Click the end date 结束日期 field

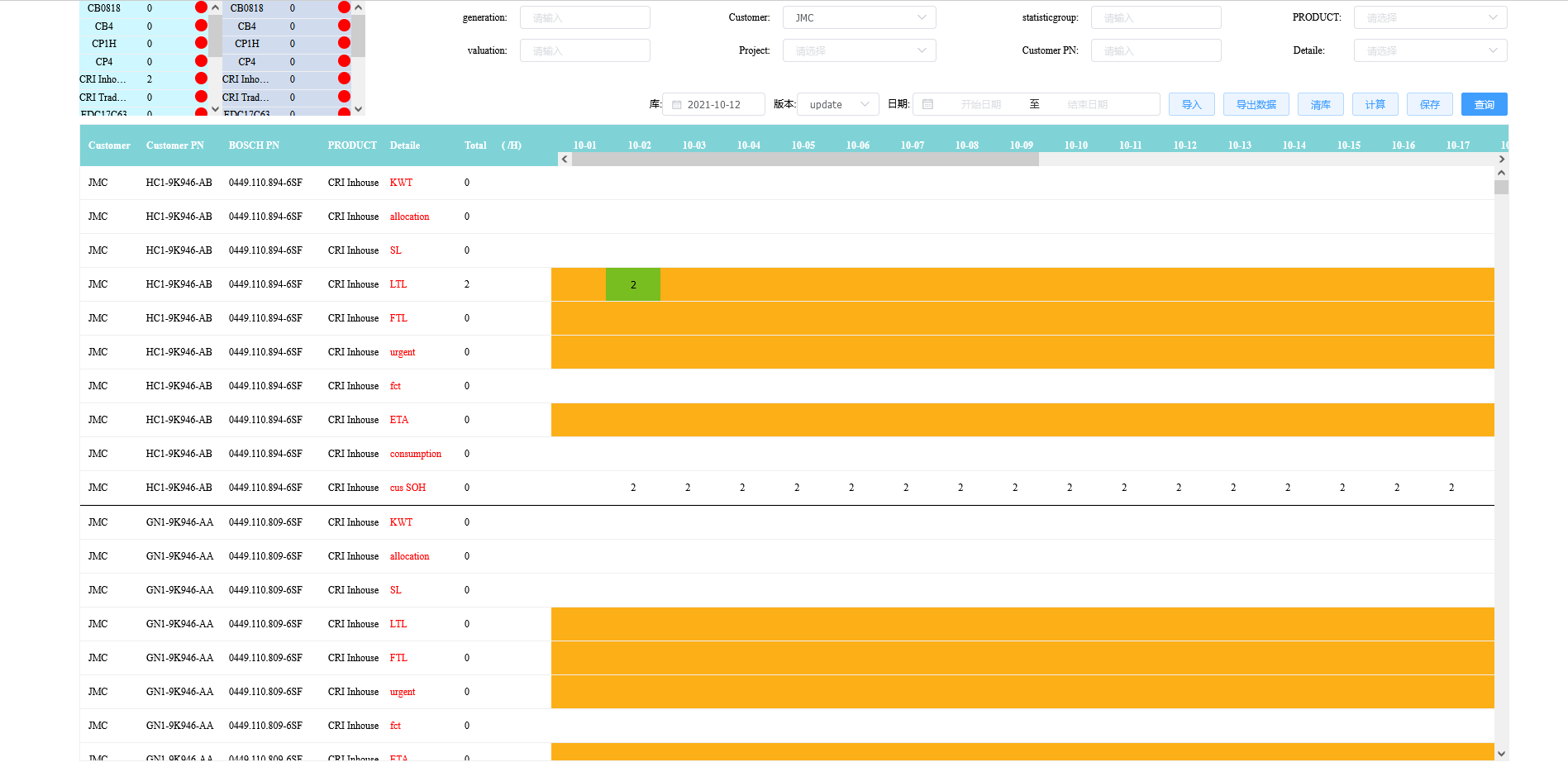point(1087,104)
